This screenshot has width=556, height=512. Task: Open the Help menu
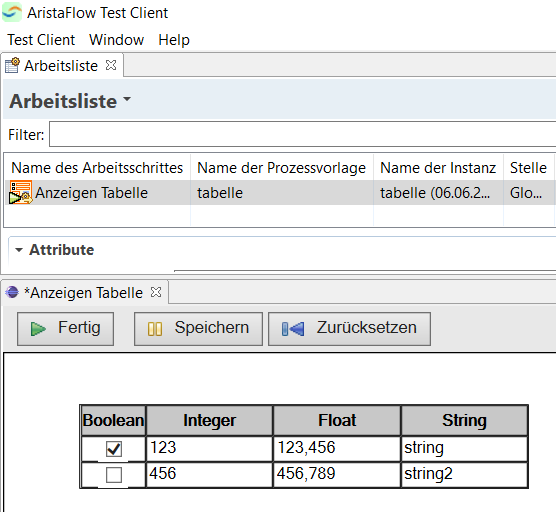click(x=174, y=40)
